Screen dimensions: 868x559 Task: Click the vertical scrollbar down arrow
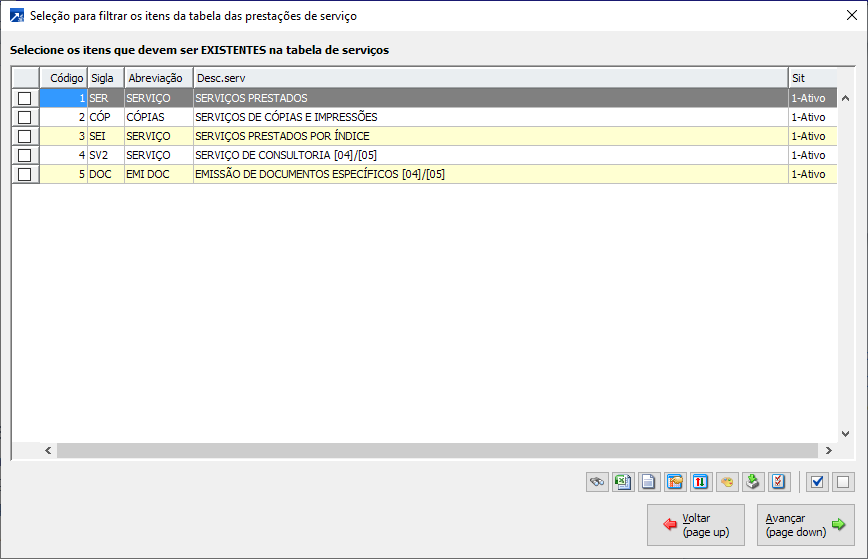pos(845,434)
